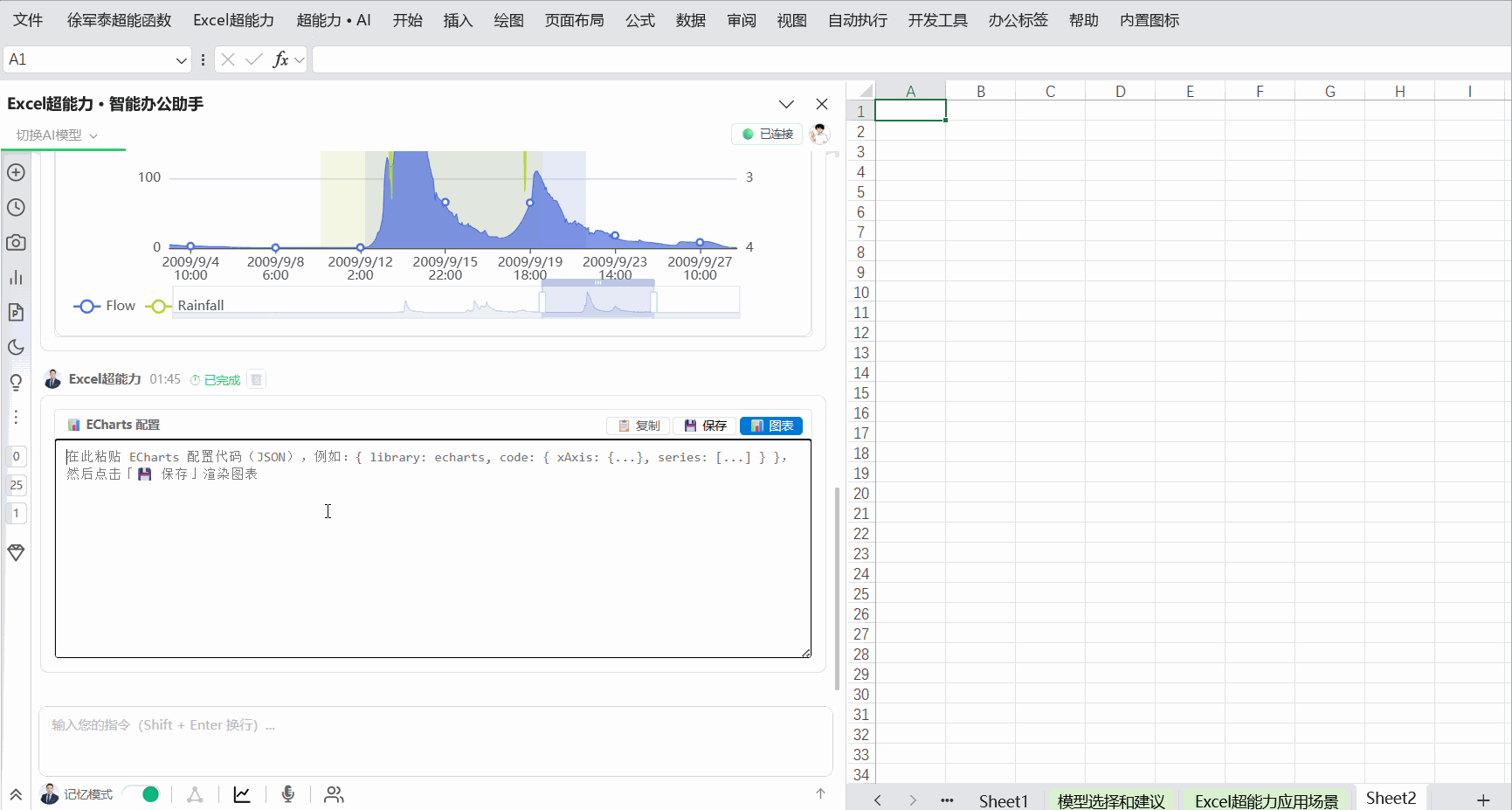Viewport: 1512px width, 810px height.
Task: Click the users group icon in bottom toolbar
Action: point(334,794)
